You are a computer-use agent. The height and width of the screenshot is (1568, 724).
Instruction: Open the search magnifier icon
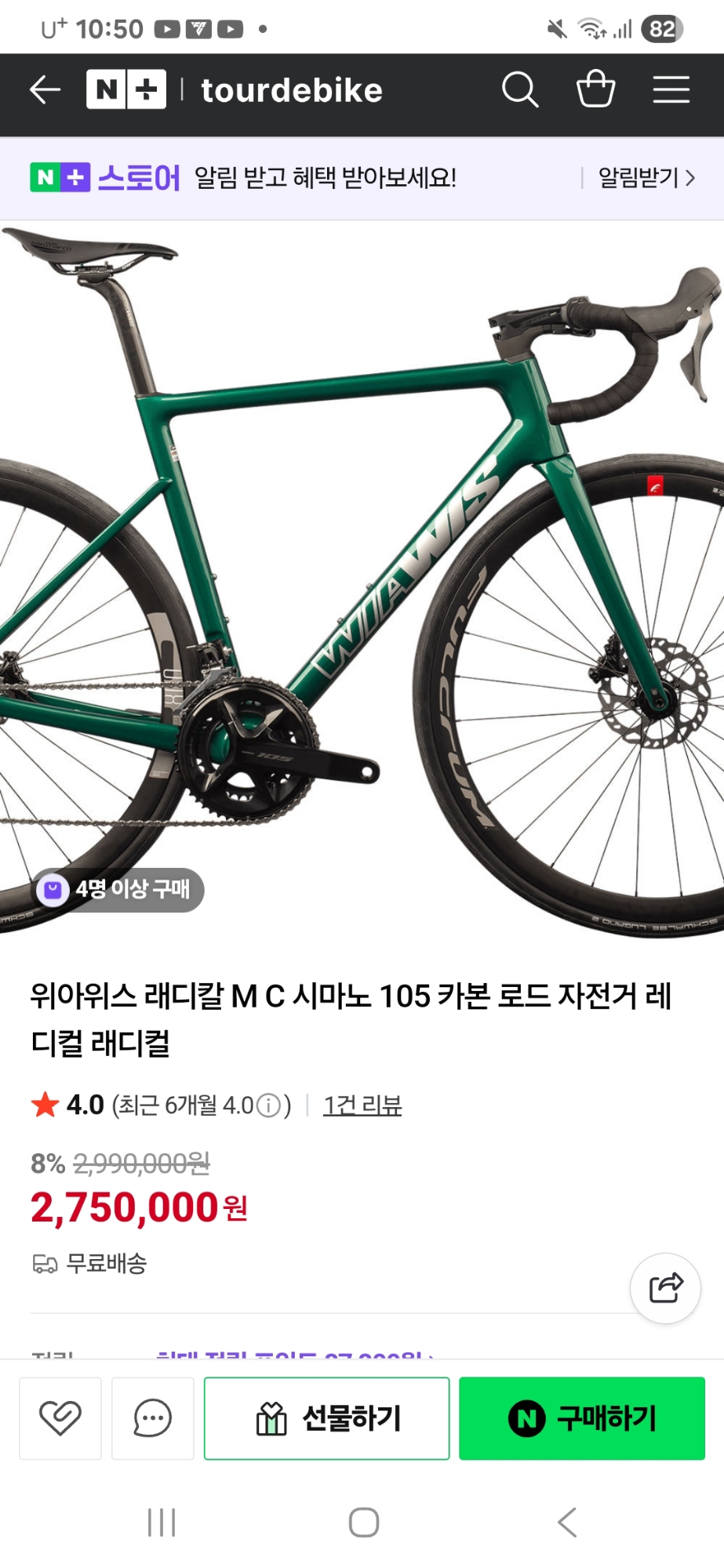(520, 89)
